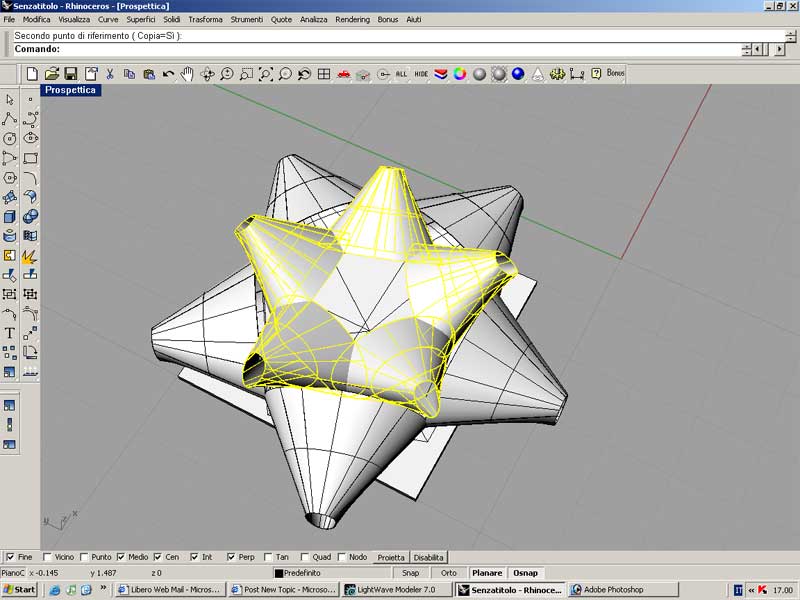Enable the Vicino osnap checkbox
This screenshot has height=600, width=800.
point(47,557)
